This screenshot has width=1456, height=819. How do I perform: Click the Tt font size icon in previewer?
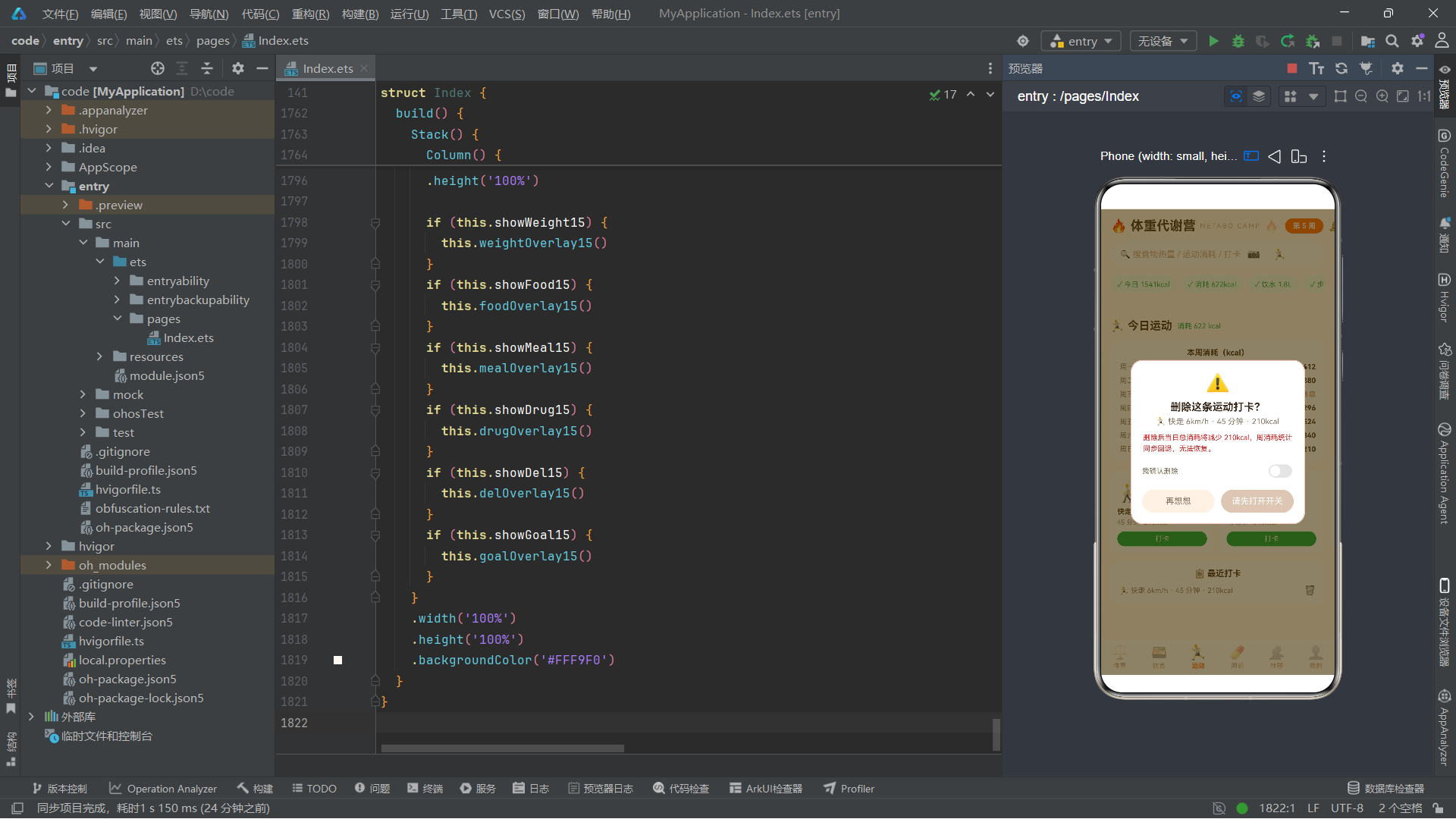pyautogui.click(x=1316, y=68)
